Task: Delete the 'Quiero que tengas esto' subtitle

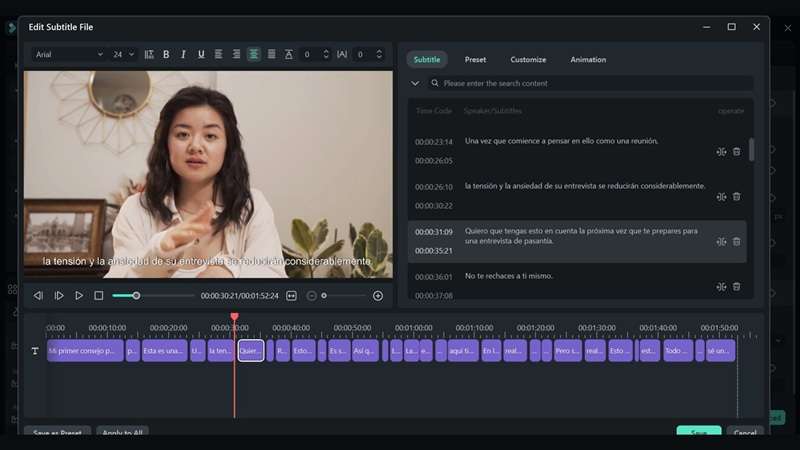Action: click(x=737, y=241)
